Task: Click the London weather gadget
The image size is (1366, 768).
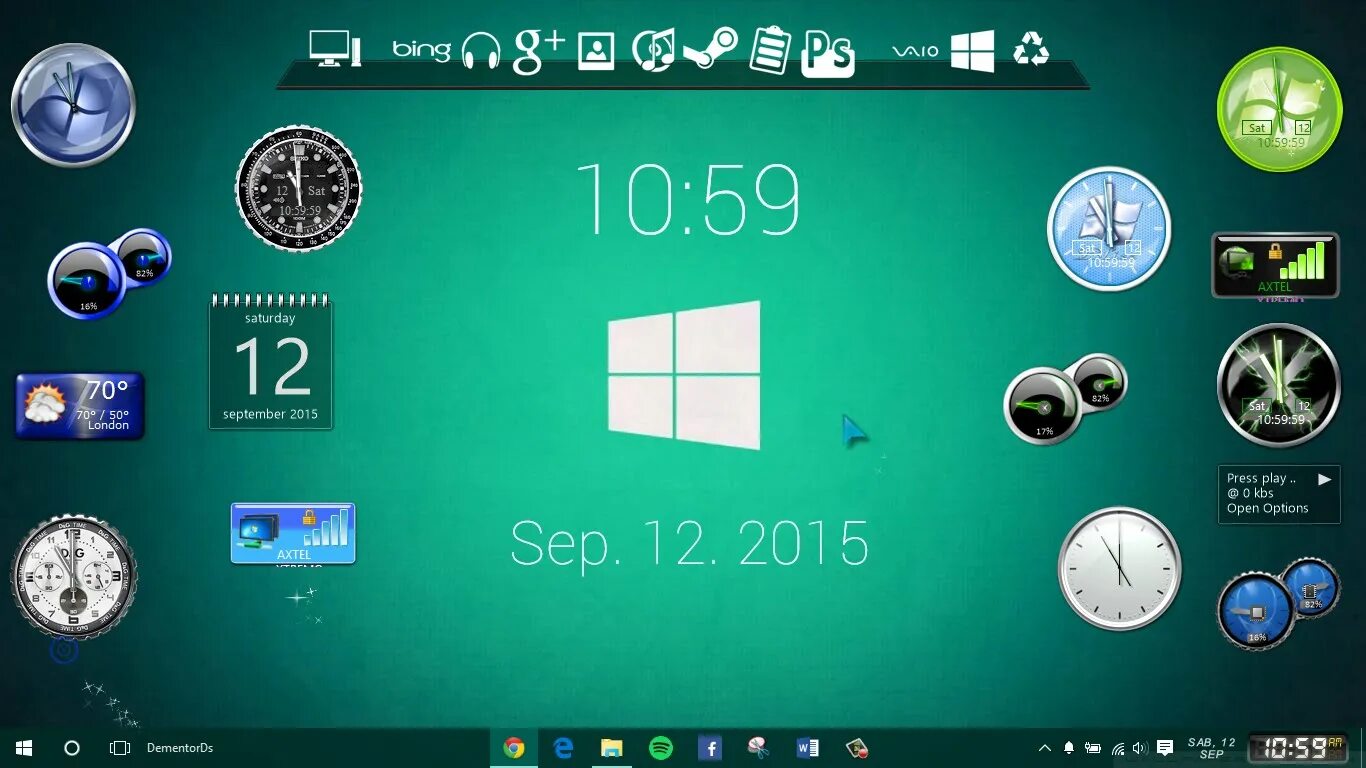Action: click(x=80, y=406)
